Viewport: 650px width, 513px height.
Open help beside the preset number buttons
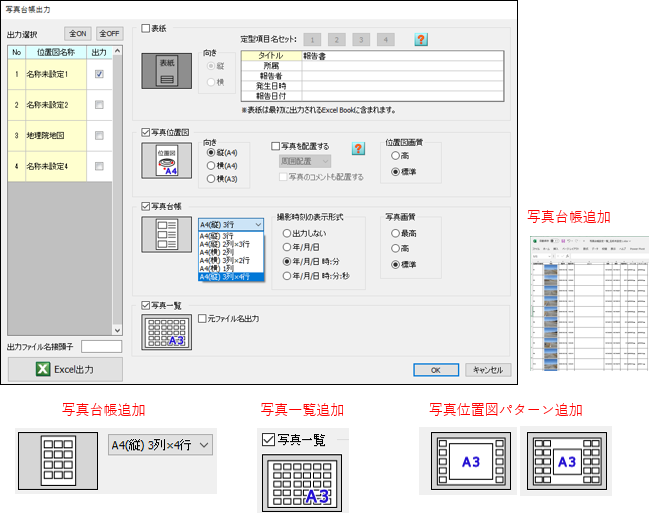tap(421, 39)
